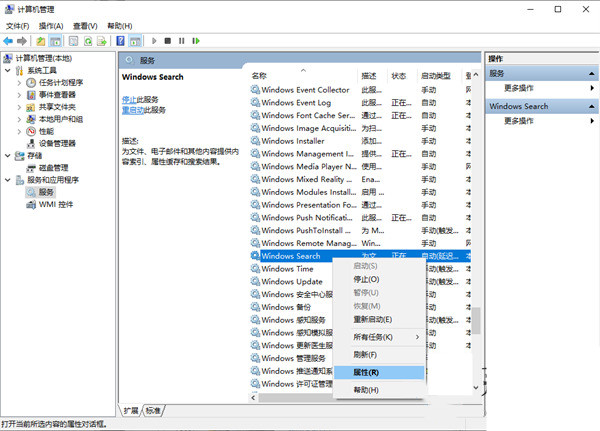Click scroll-down arrow of services list

point(476,388)
